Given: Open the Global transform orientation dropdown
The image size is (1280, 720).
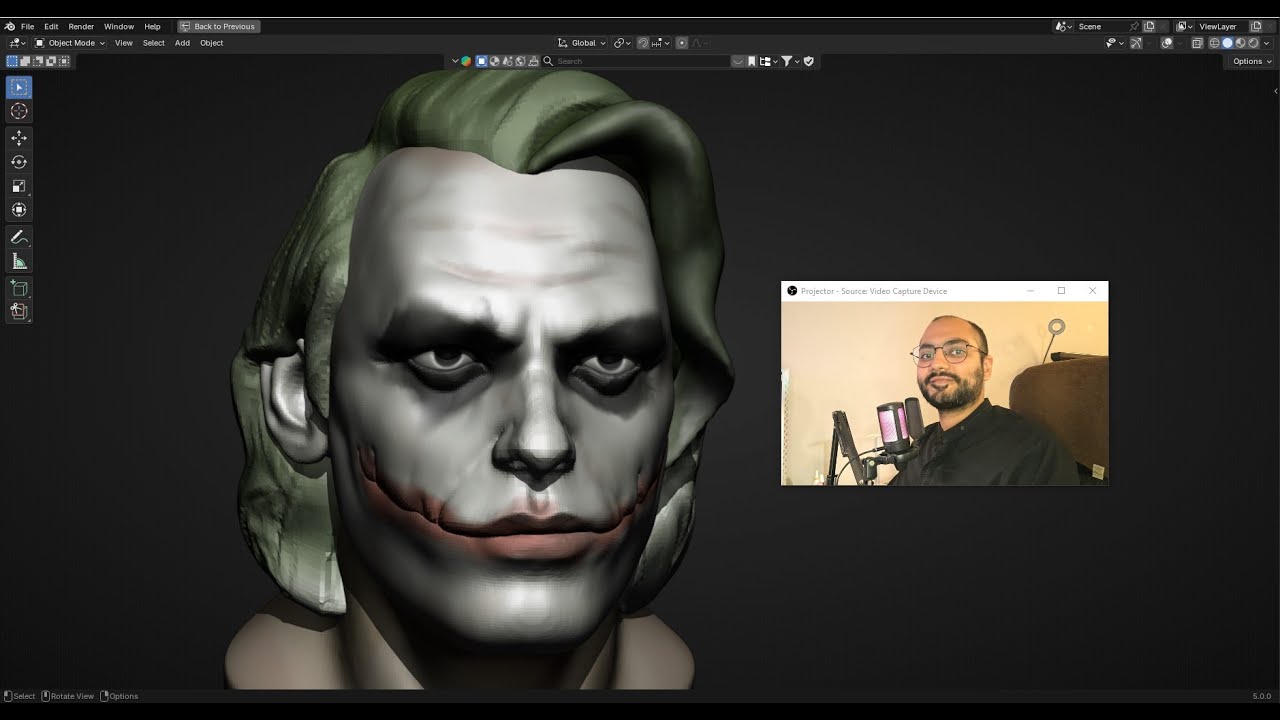Looking at the screenshot, I should [x=581, y=43].
